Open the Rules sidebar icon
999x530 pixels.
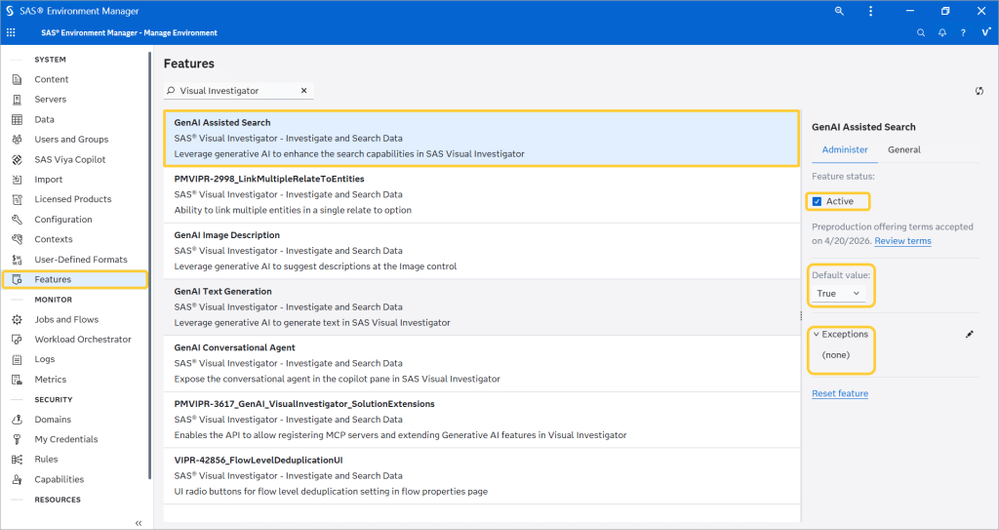click(17, 459)
